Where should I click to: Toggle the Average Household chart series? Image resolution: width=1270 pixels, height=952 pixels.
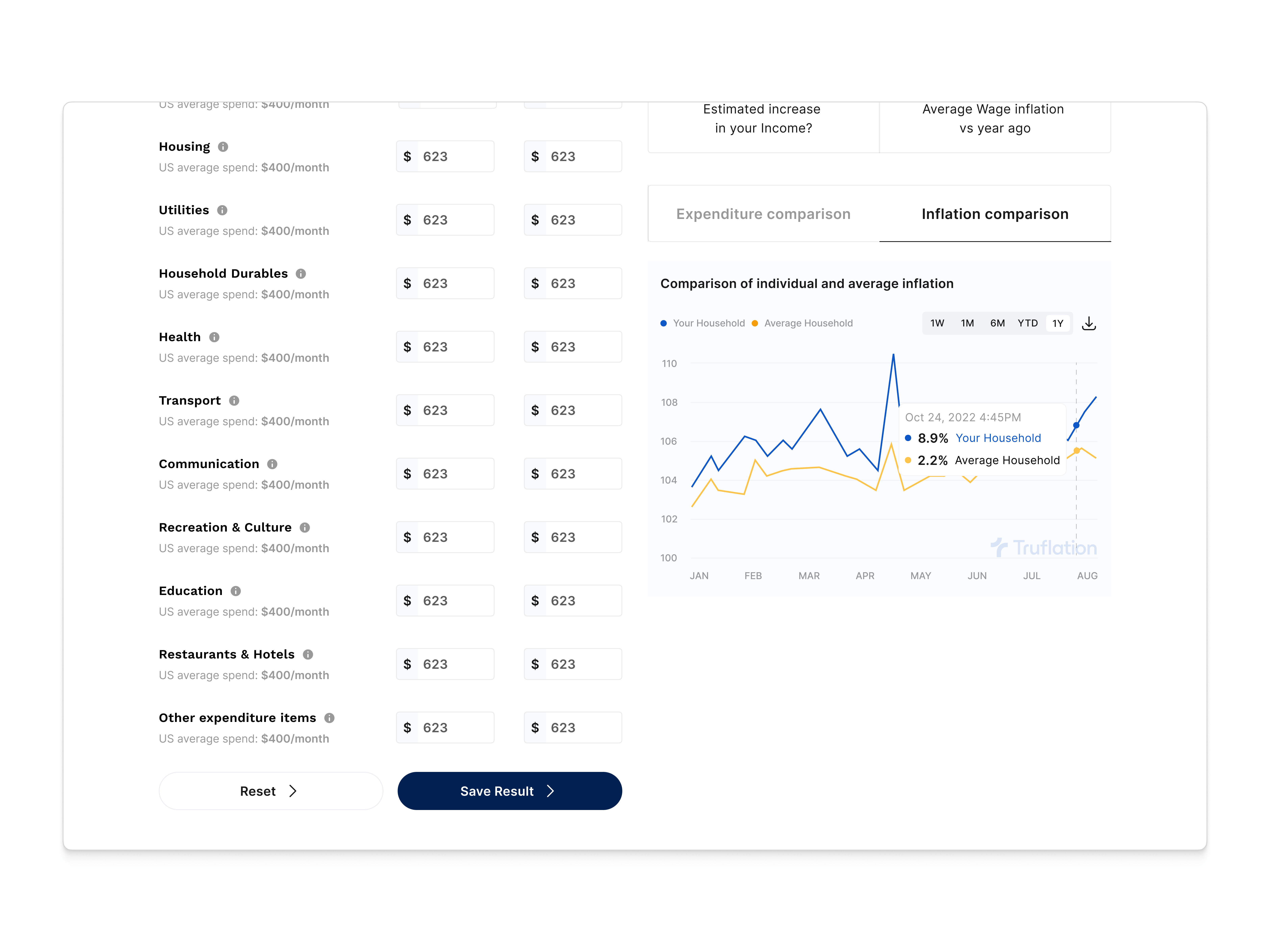point(802,323)
